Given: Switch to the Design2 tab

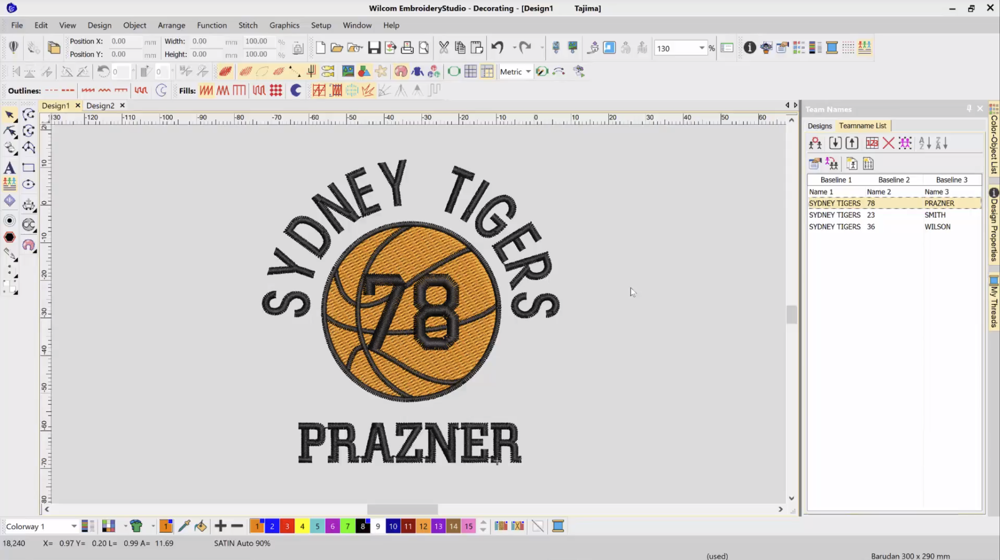Looking at the screenshot, I should 100,105.
